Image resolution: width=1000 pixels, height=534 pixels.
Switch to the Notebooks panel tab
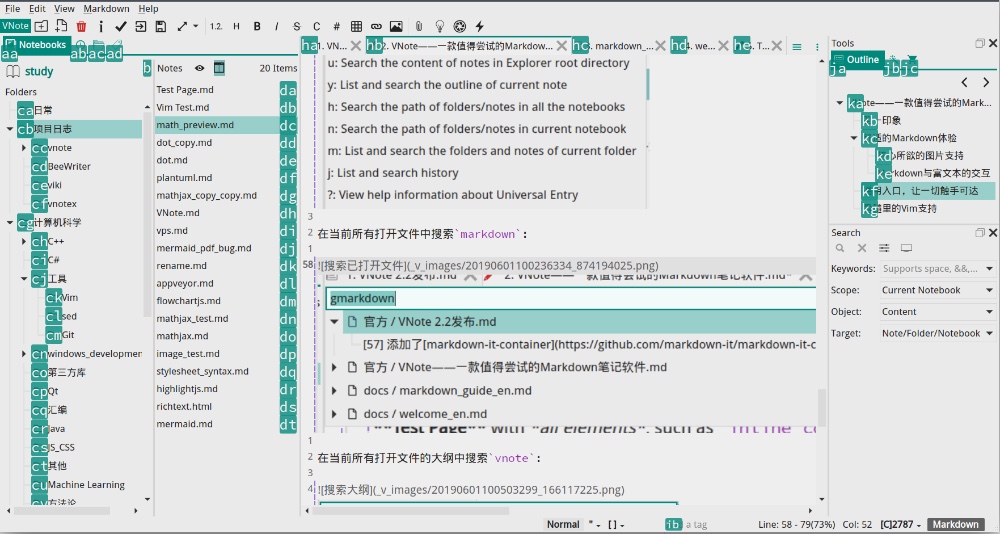tap(40, 45)
